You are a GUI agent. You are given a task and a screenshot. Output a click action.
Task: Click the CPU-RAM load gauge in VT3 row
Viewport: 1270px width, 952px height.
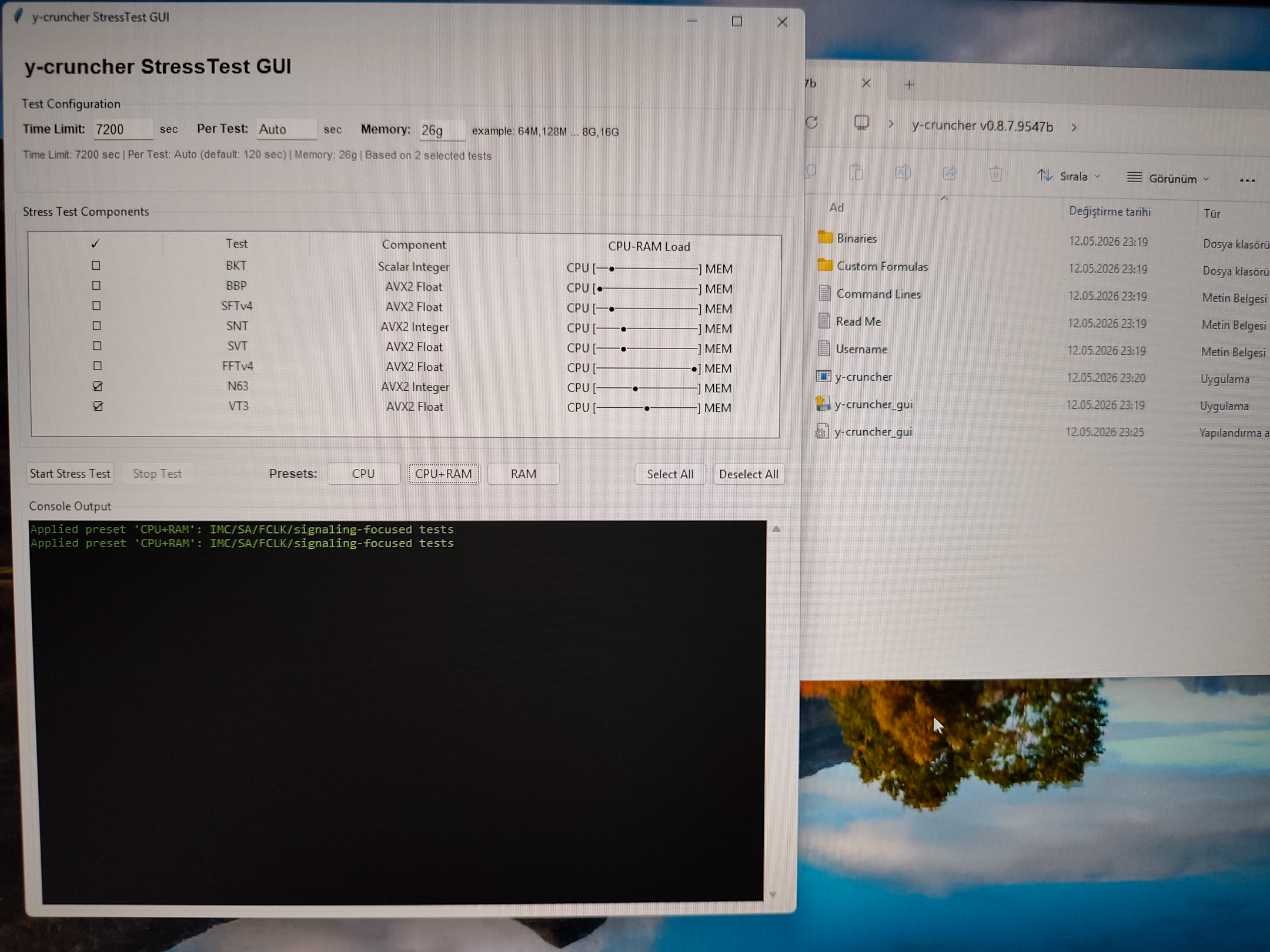pos(649,408)
